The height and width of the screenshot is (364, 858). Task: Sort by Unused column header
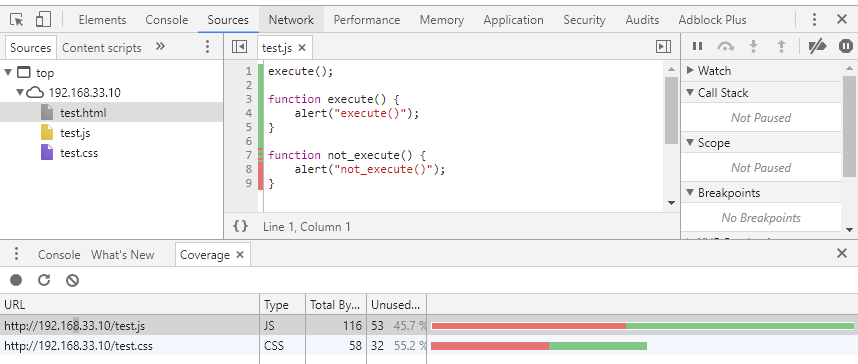[396, 305]
